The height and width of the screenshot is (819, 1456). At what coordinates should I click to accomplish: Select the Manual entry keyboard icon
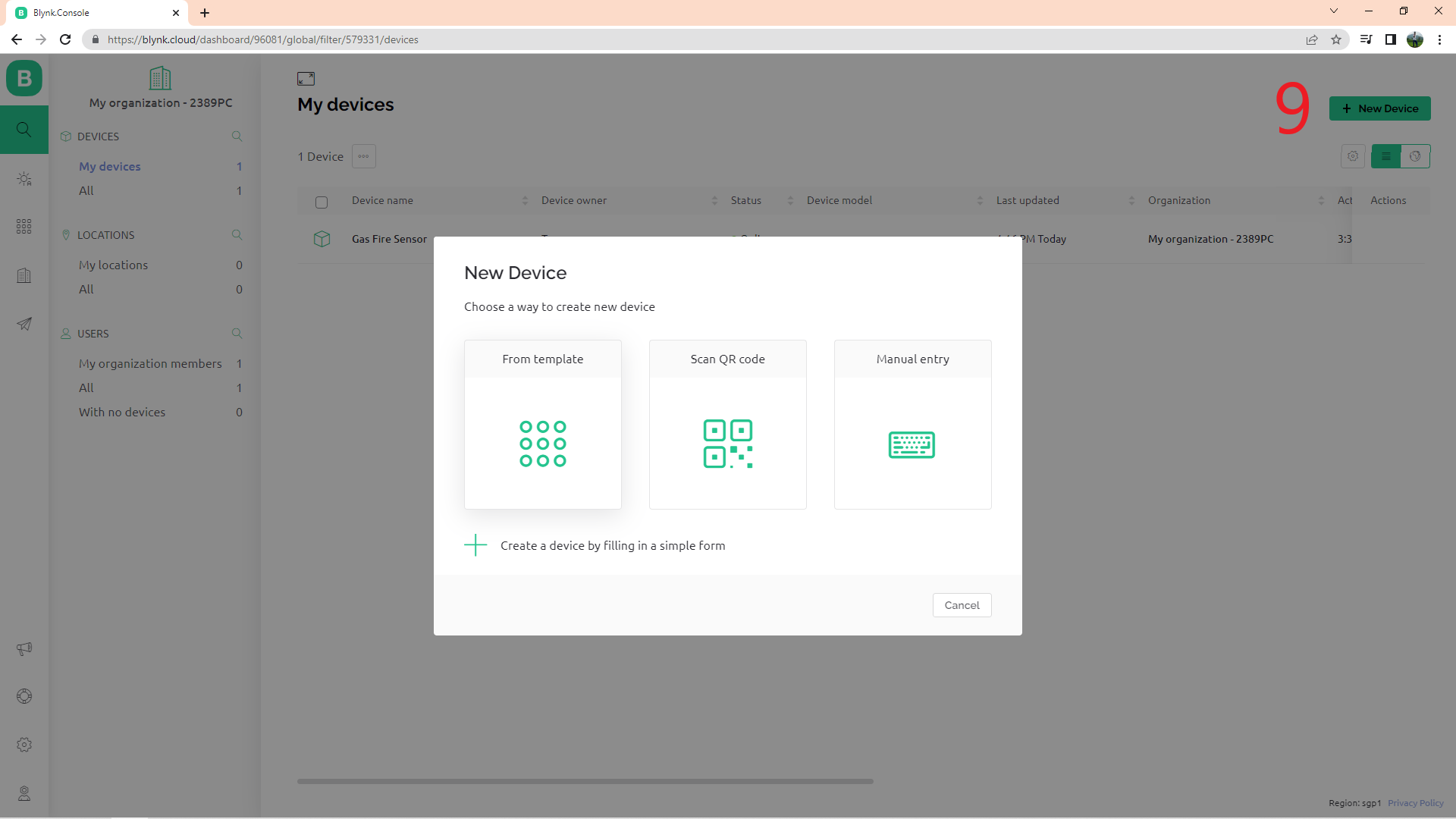pos(912,444)
